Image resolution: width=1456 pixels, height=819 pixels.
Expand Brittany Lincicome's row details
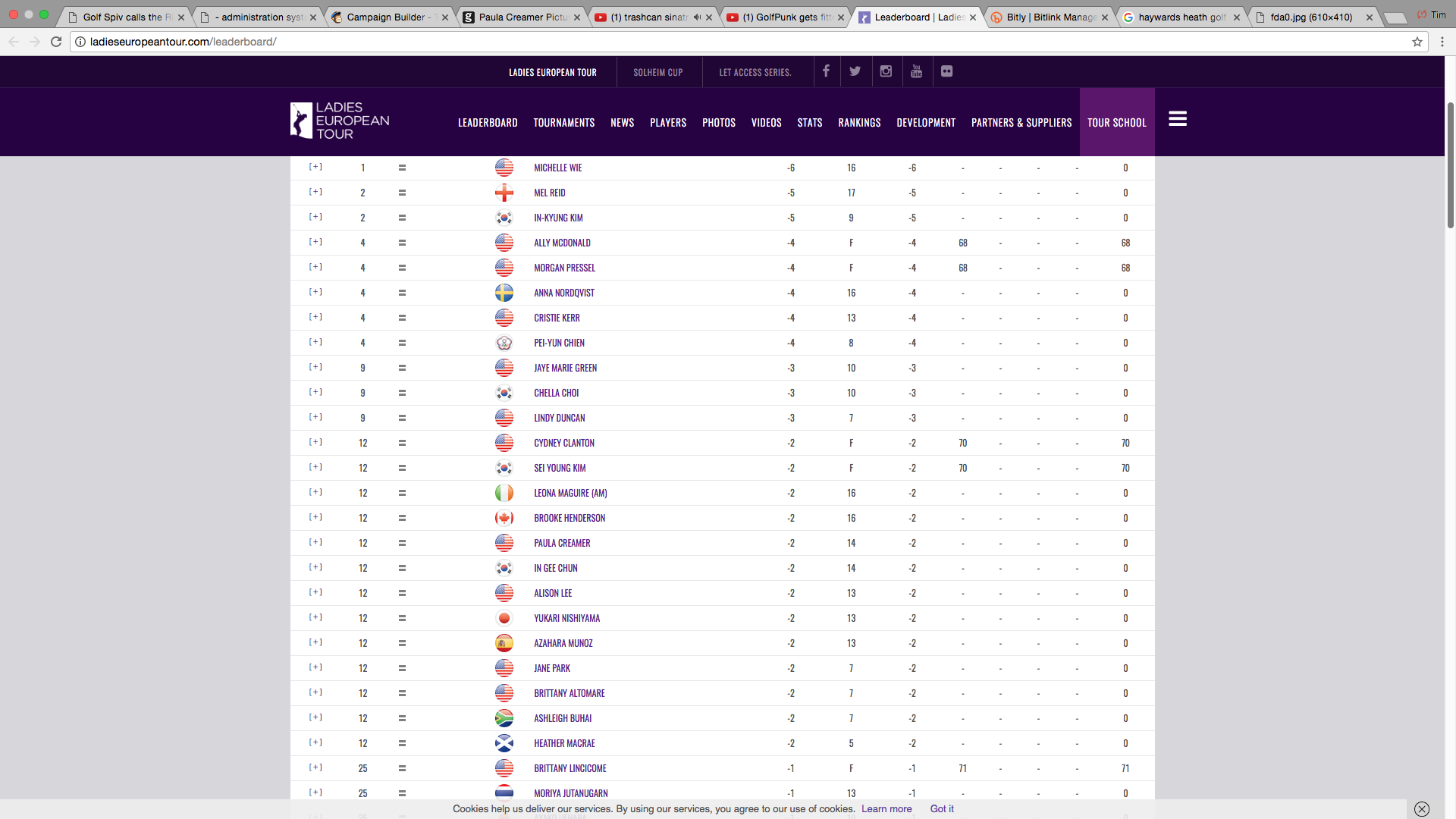point(315,767)
